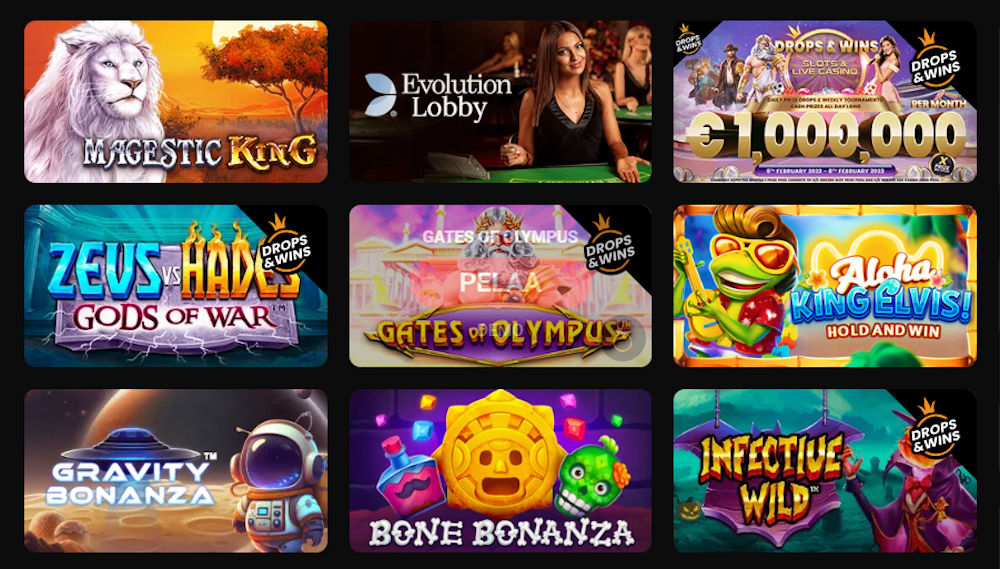Screen dimensions: 1000x569
Task: Click Drops & Wins badge on Gates of Olympus
Action: [x=610, y=245]
